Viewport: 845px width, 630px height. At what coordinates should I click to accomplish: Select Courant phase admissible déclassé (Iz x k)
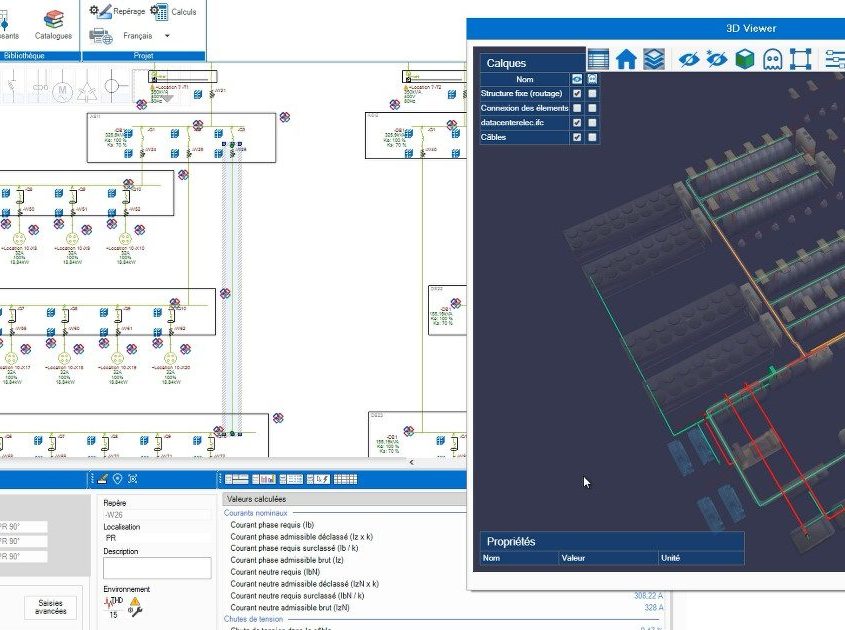[x=301, y=537]
